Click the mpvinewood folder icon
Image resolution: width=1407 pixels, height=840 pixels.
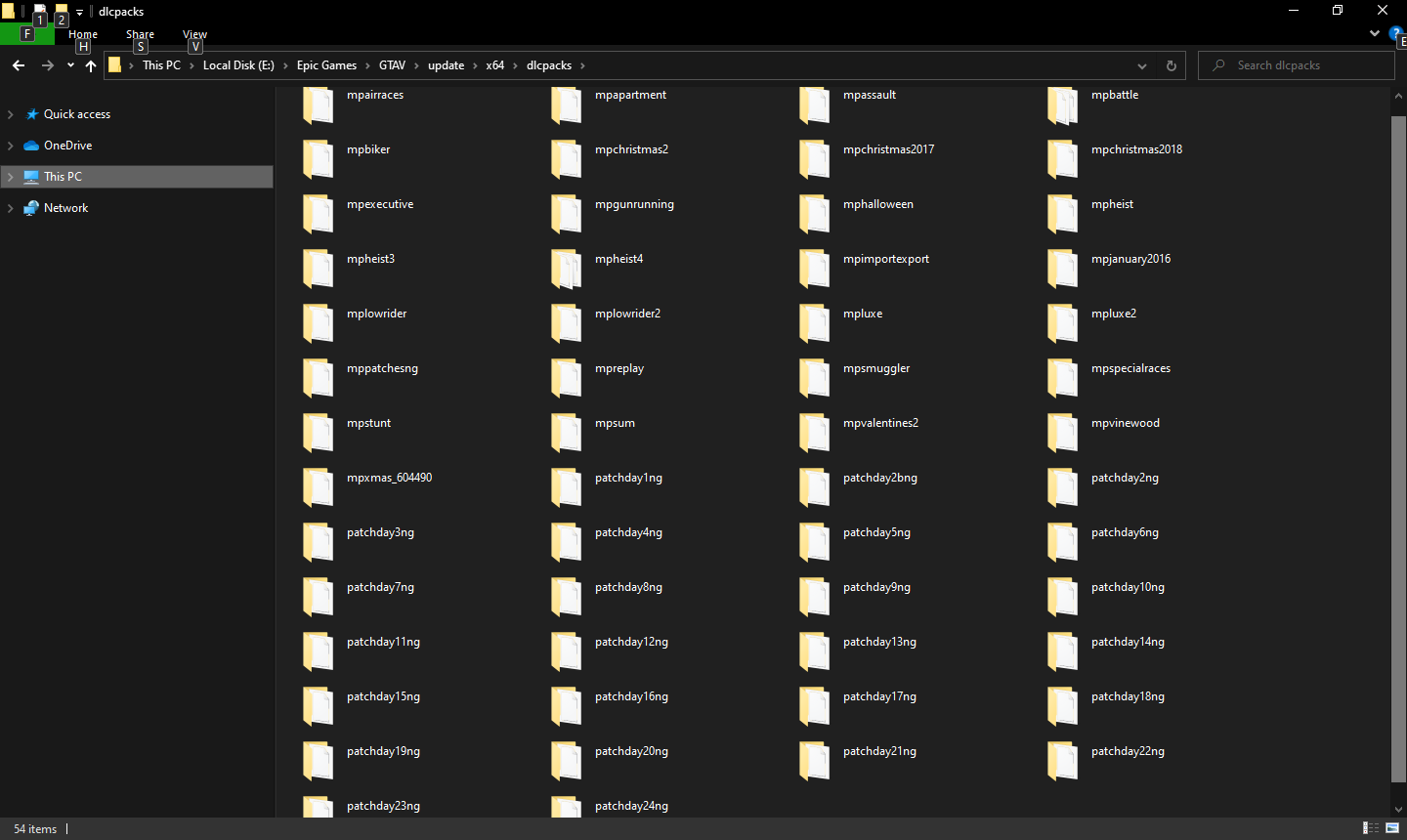pos(1062,432)
